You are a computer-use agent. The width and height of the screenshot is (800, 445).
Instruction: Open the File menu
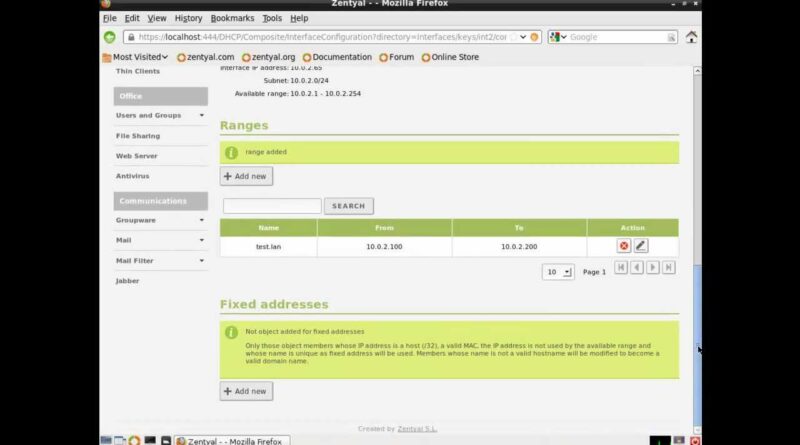110,18
